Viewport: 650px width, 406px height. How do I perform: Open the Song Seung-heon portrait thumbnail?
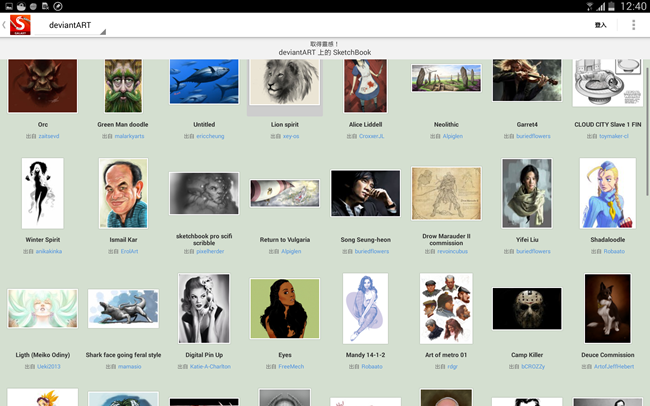pyautogui.click(x=365, y=193)
